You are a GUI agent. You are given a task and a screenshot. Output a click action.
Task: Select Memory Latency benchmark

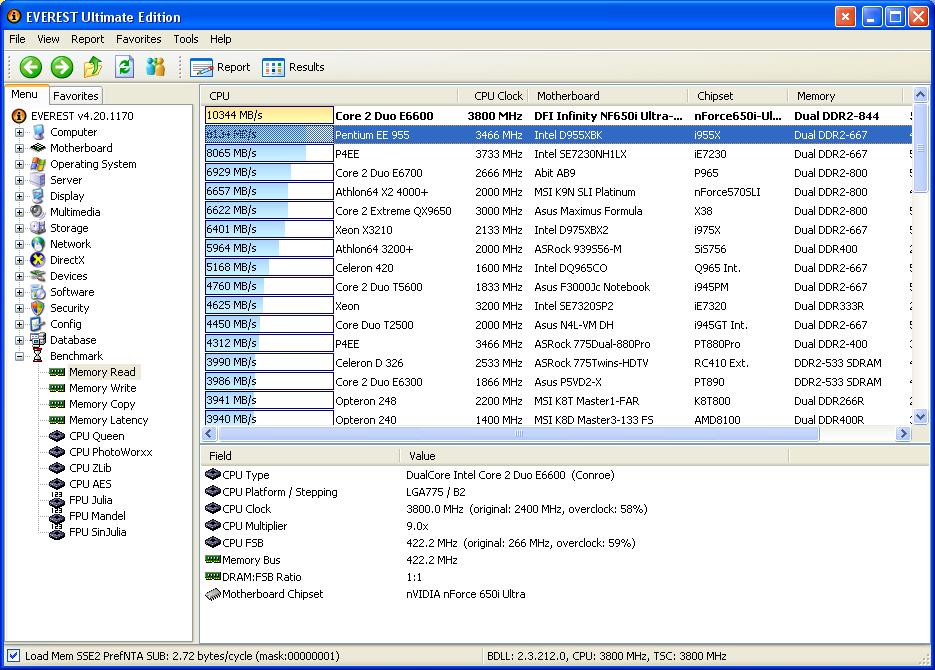pos(108,420)
